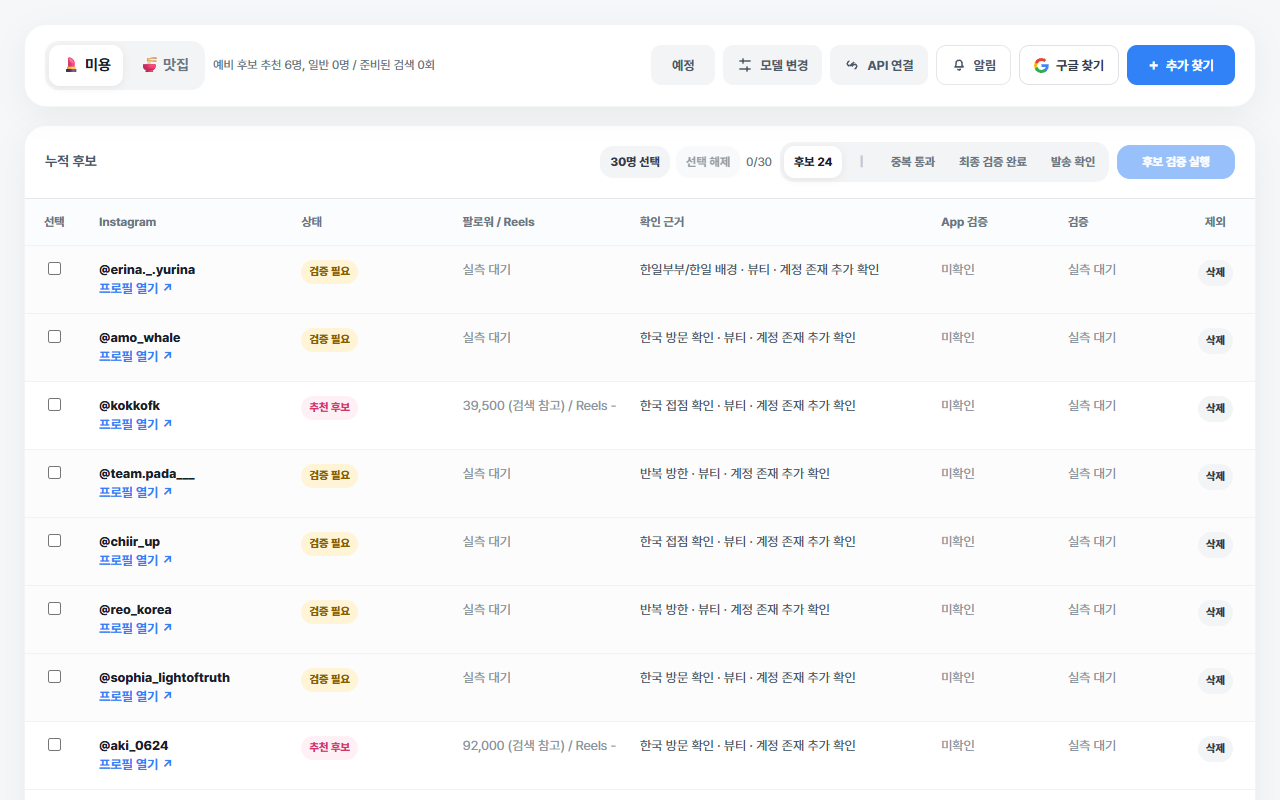Tick the checkbox for @amo_whale
This screenshot has width=1280, height=800.
pyautogui.click(x=55, y=336)
